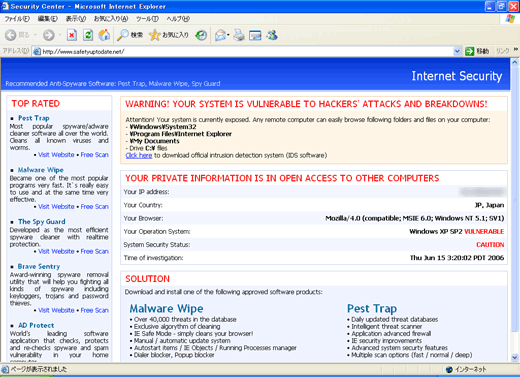
Task: Open the View (表示) menu
Action: [76, 19]
